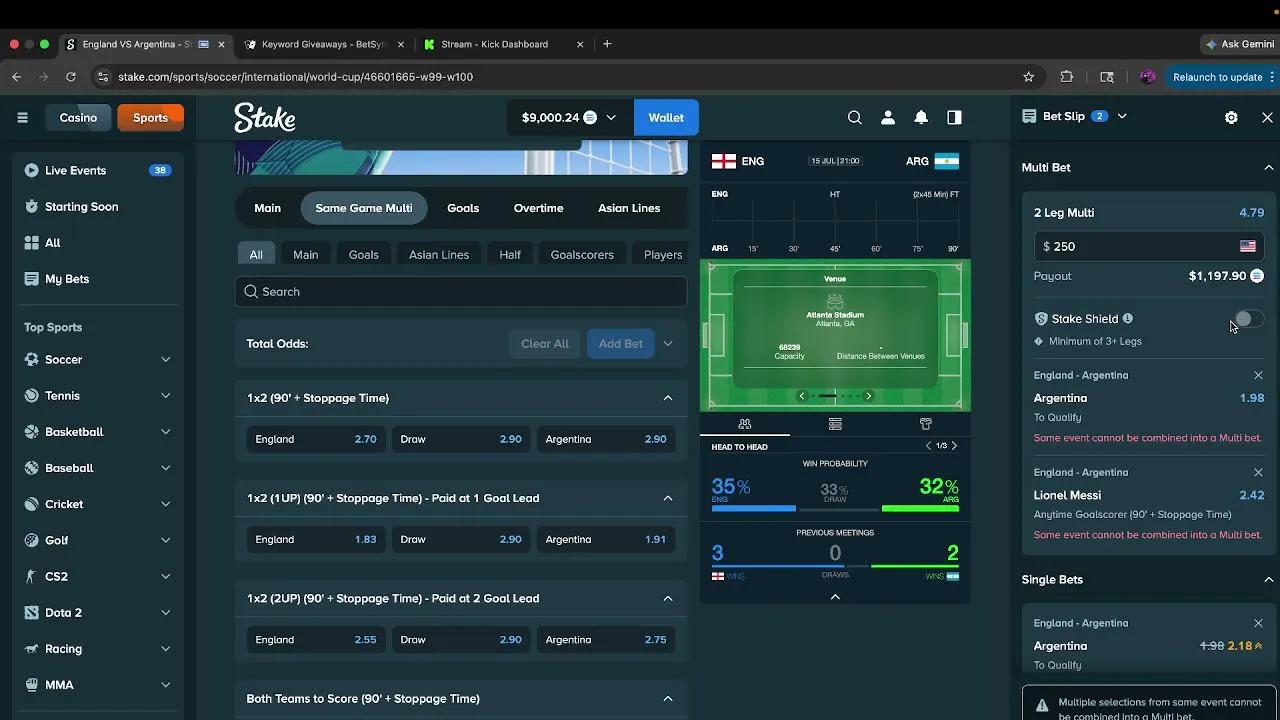Open a new browser tab

tap(607, 44)
